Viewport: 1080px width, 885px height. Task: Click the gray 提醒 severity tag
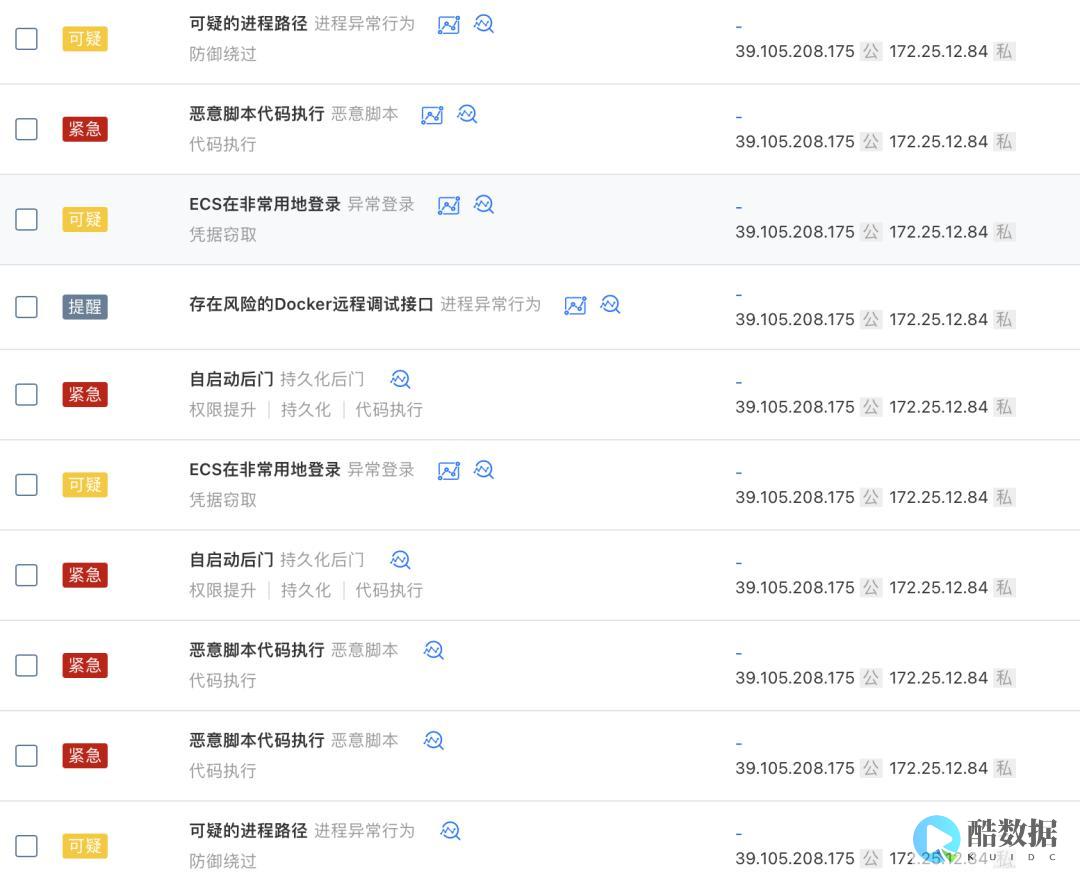click(85, 306)
